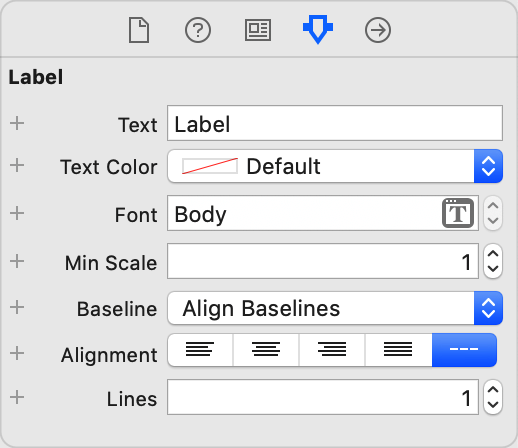Decrease font size with stepper down
Screen dimensions: 518x448
(493, 220)
